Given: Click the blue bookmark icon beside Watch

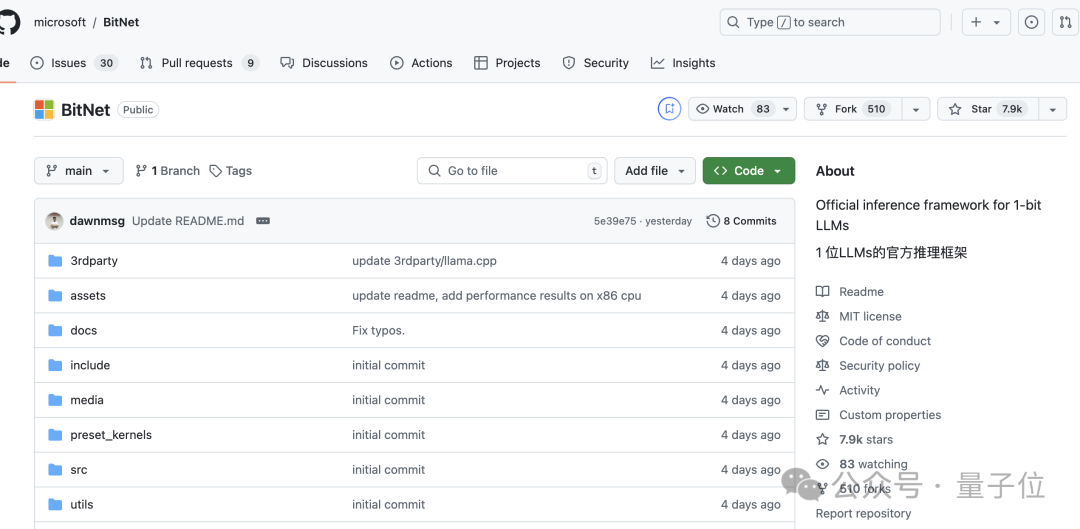Looking at the screenshot, I should click(669, 109).
